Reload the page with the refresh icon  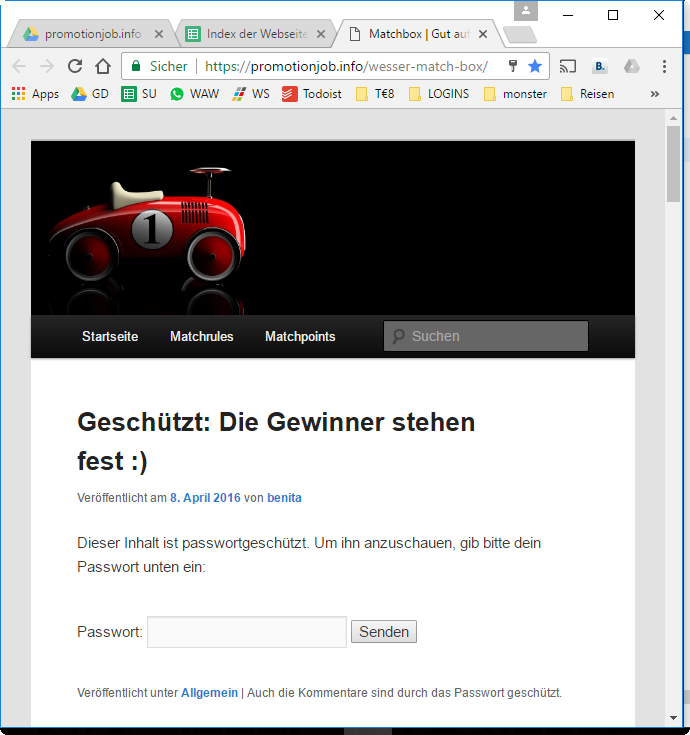click(75, 66)
